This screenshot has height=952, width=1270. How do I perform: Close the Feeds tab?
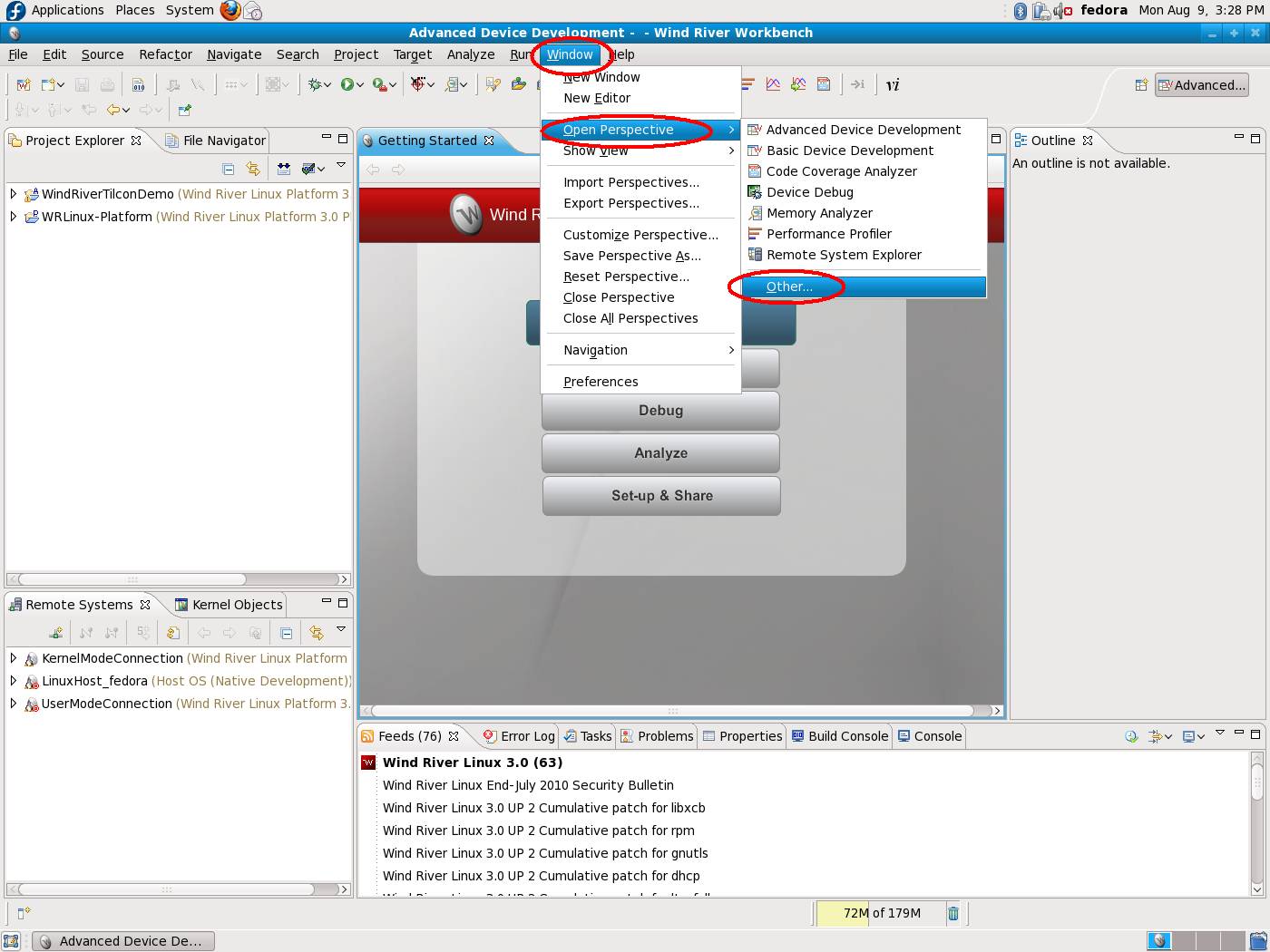pos(454,736)
